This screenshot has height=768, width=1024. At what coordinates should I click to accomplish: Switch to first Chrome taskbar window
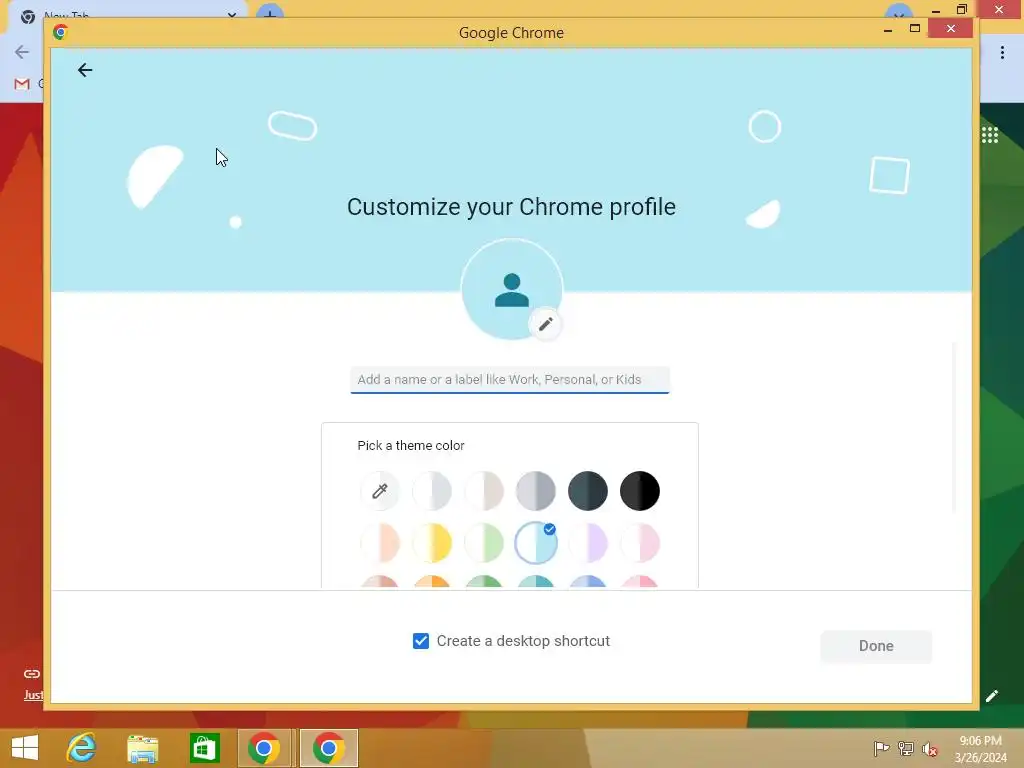(x=264, y=748)
